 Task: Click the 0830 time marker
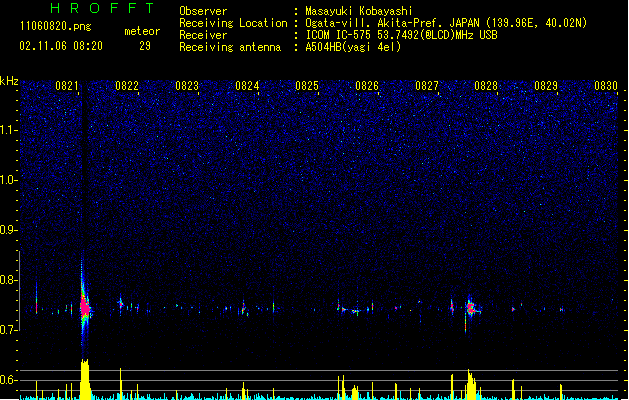(x=606, y=86)
